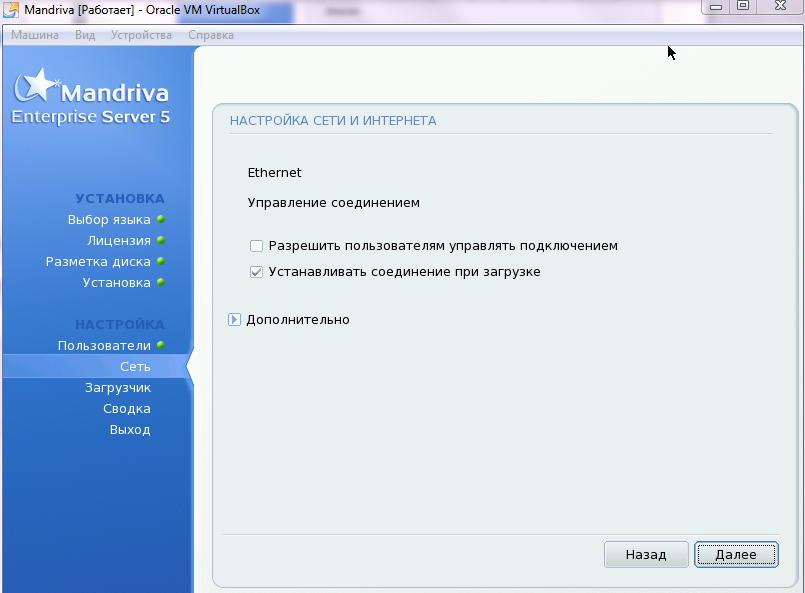Image resolution: width=805 pixels, height=593 pixels.
Task: Click Лицензия step in sidebar
Action: 119,240
